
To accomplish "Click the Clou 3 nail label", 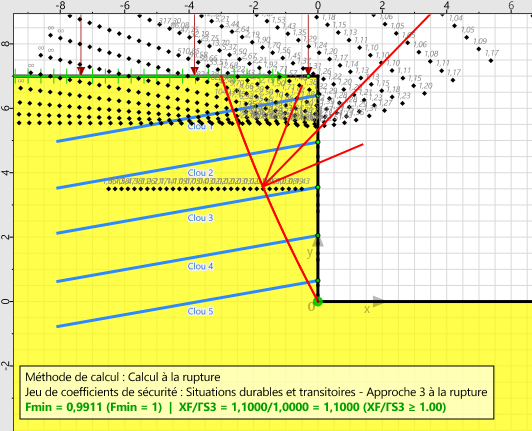I will click(x=200, y=218).
